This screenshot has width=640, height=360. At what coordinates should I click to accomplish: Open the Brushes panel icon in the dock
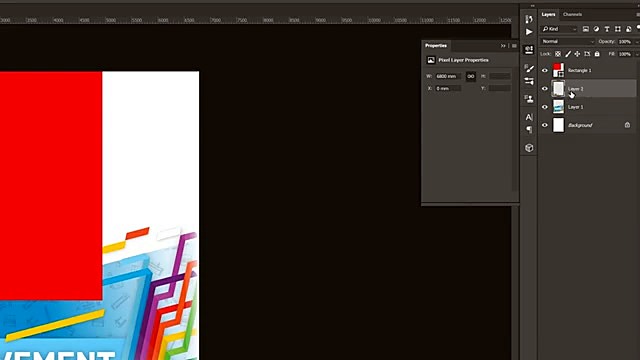(529, 68)
